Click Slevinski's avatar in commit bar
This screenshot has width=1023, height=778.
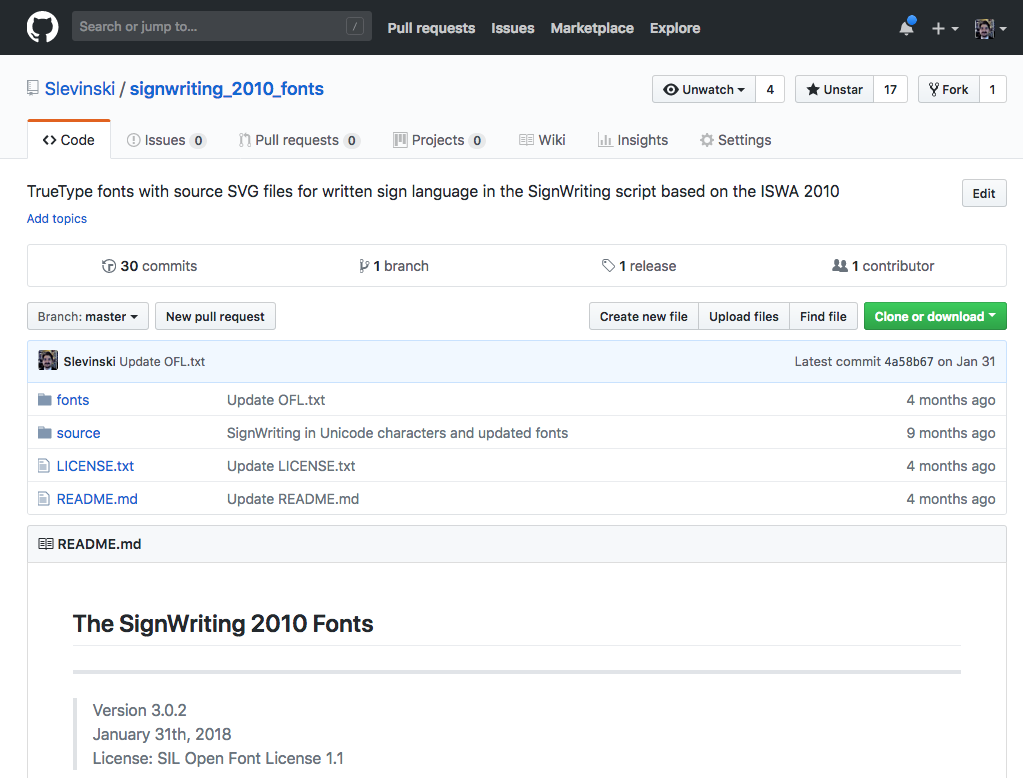click(48, 361)
